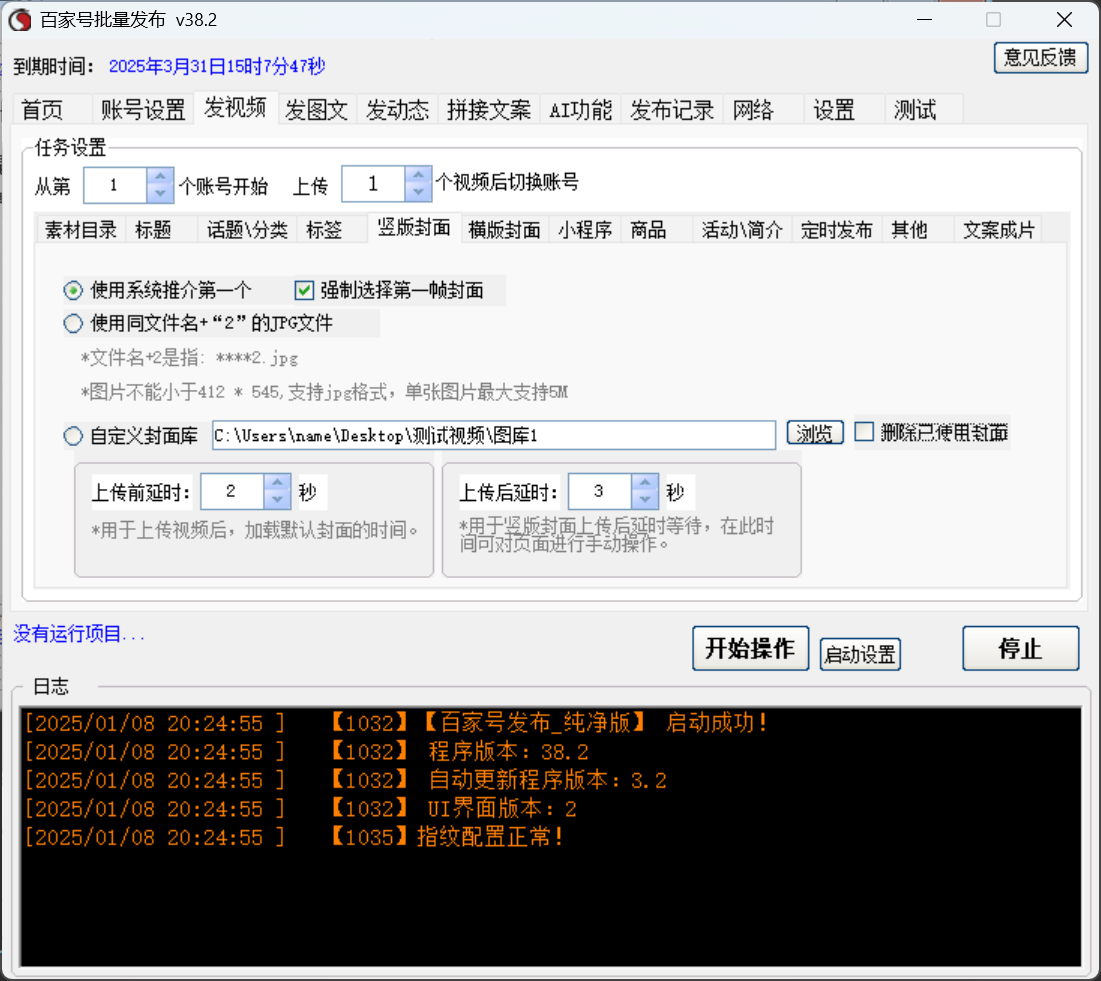Select the 话题\分类 sub-tab

coord(247,230)
